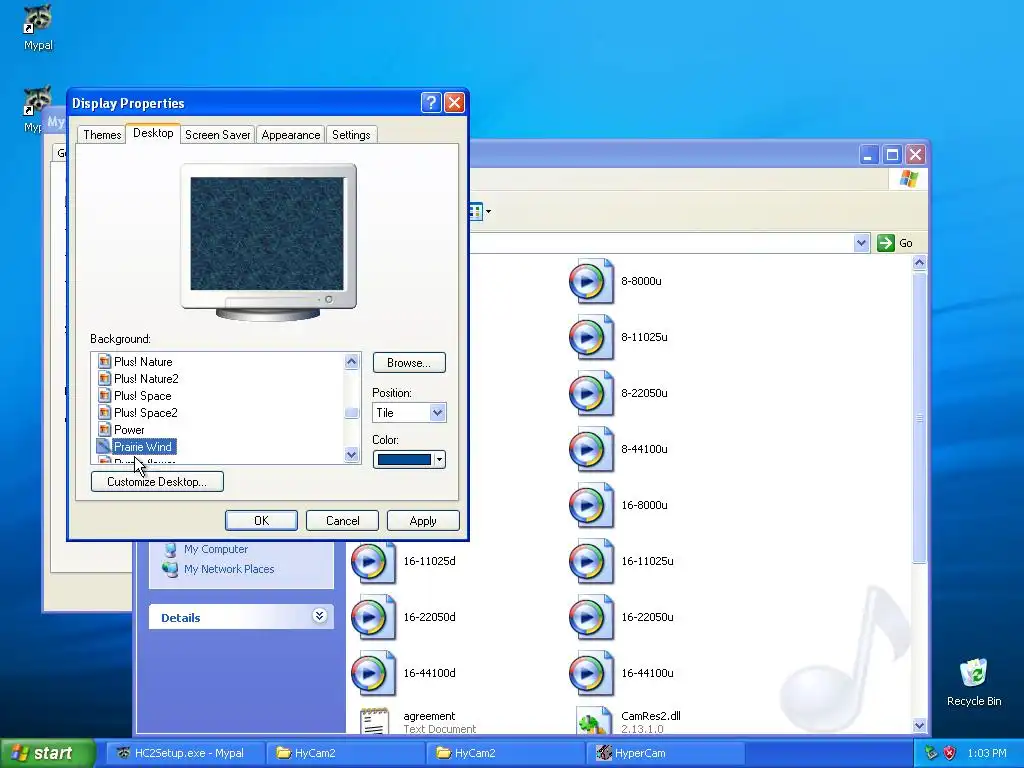Viewport: 1024px width, 768px height.
Task: Open the Mypal desktop shortcut icon
Action: pos(38,20)
